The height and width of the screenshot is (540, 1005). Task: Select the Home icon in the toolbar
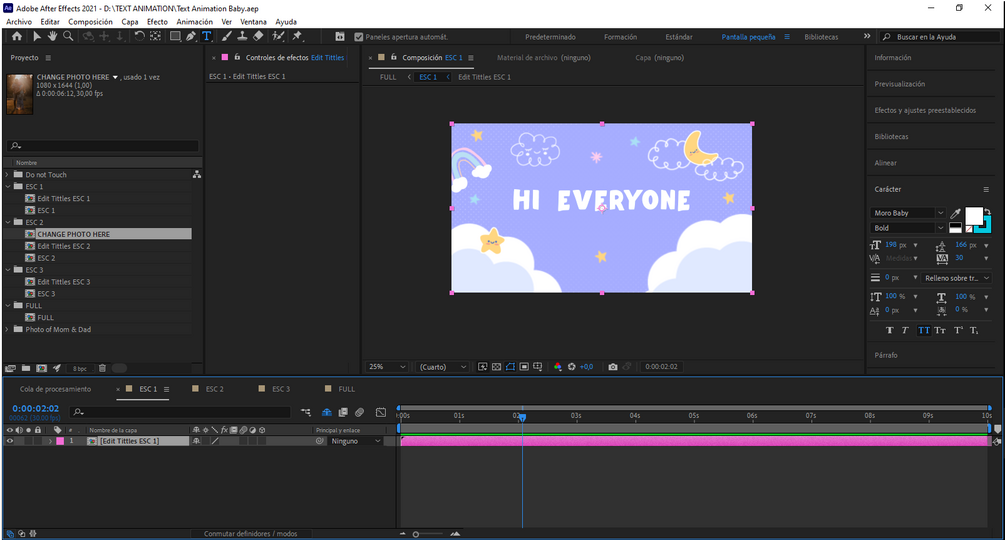pyautogui.click(x=17, y=37)
